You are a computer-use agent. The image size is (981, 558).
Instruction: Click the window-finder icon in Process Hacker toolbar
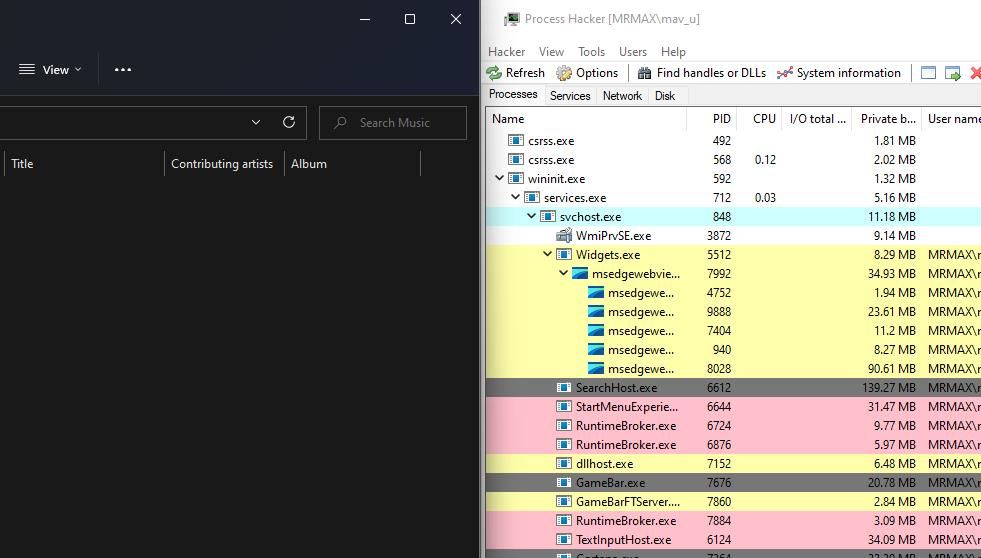tap(928, 73)
